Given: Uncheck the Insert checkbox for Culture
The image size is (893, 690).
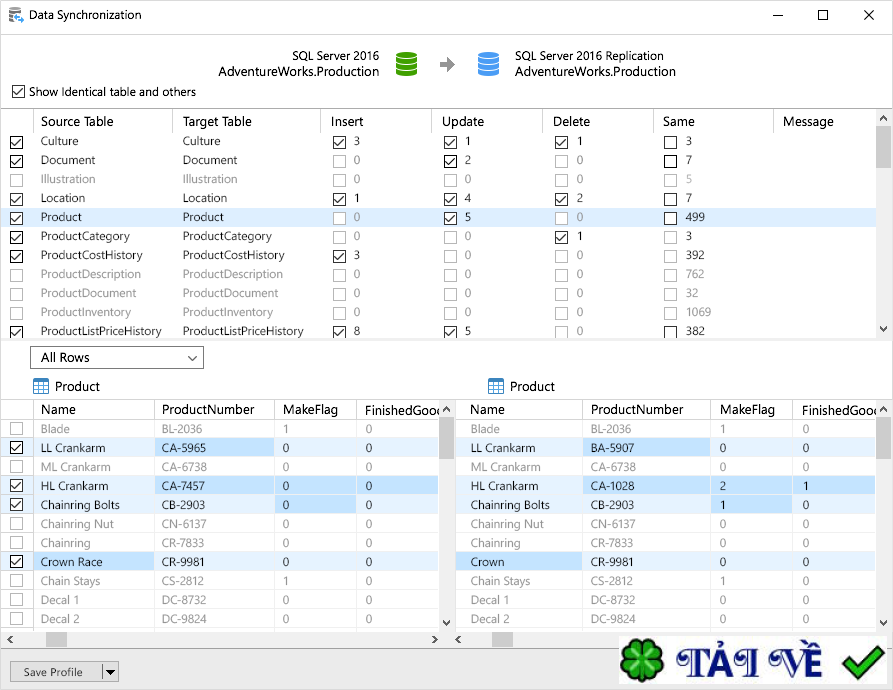Looking at the screenshot, I should [x=339, y=142].
